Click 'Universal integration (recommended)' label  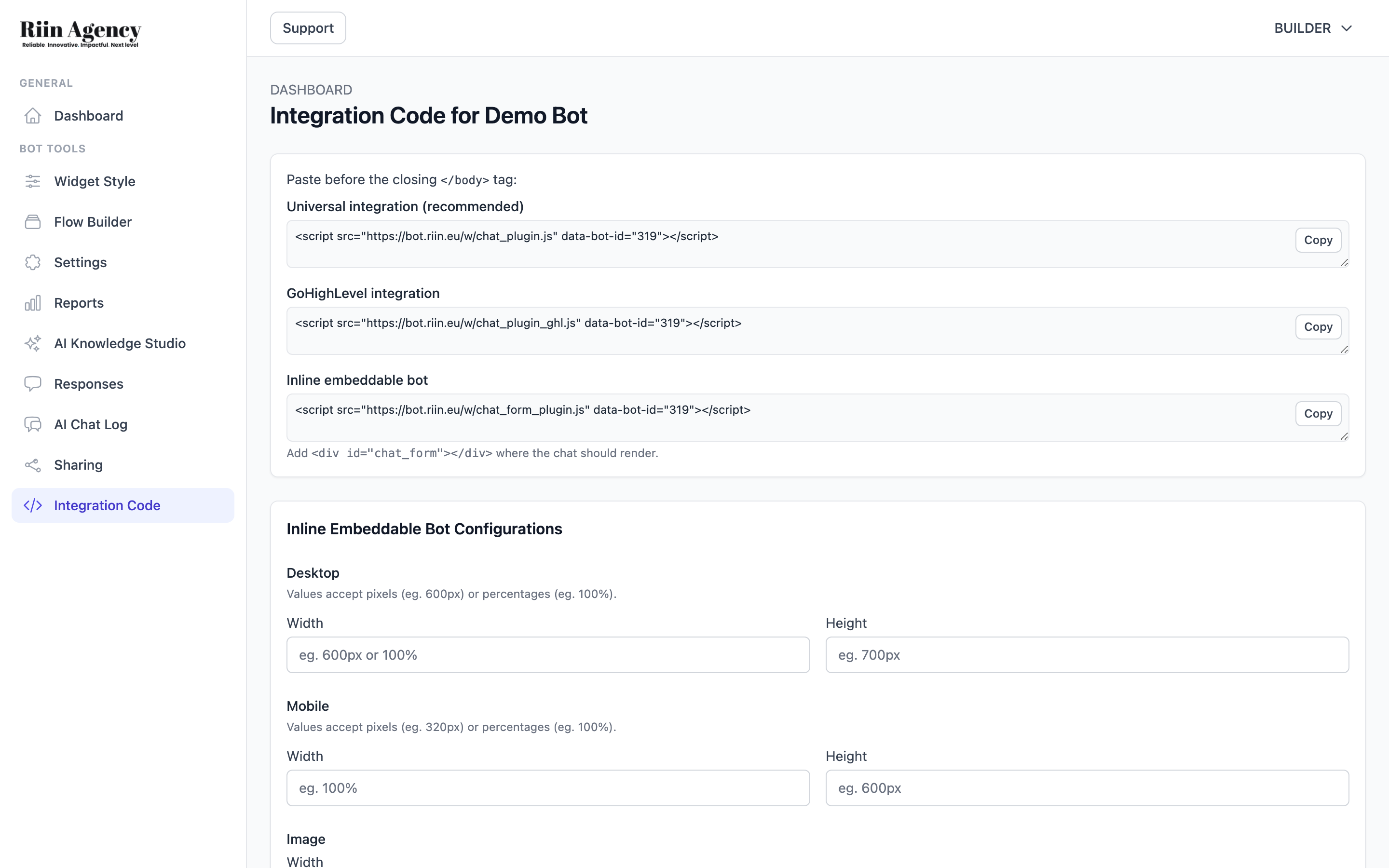(x=405, y=207)
